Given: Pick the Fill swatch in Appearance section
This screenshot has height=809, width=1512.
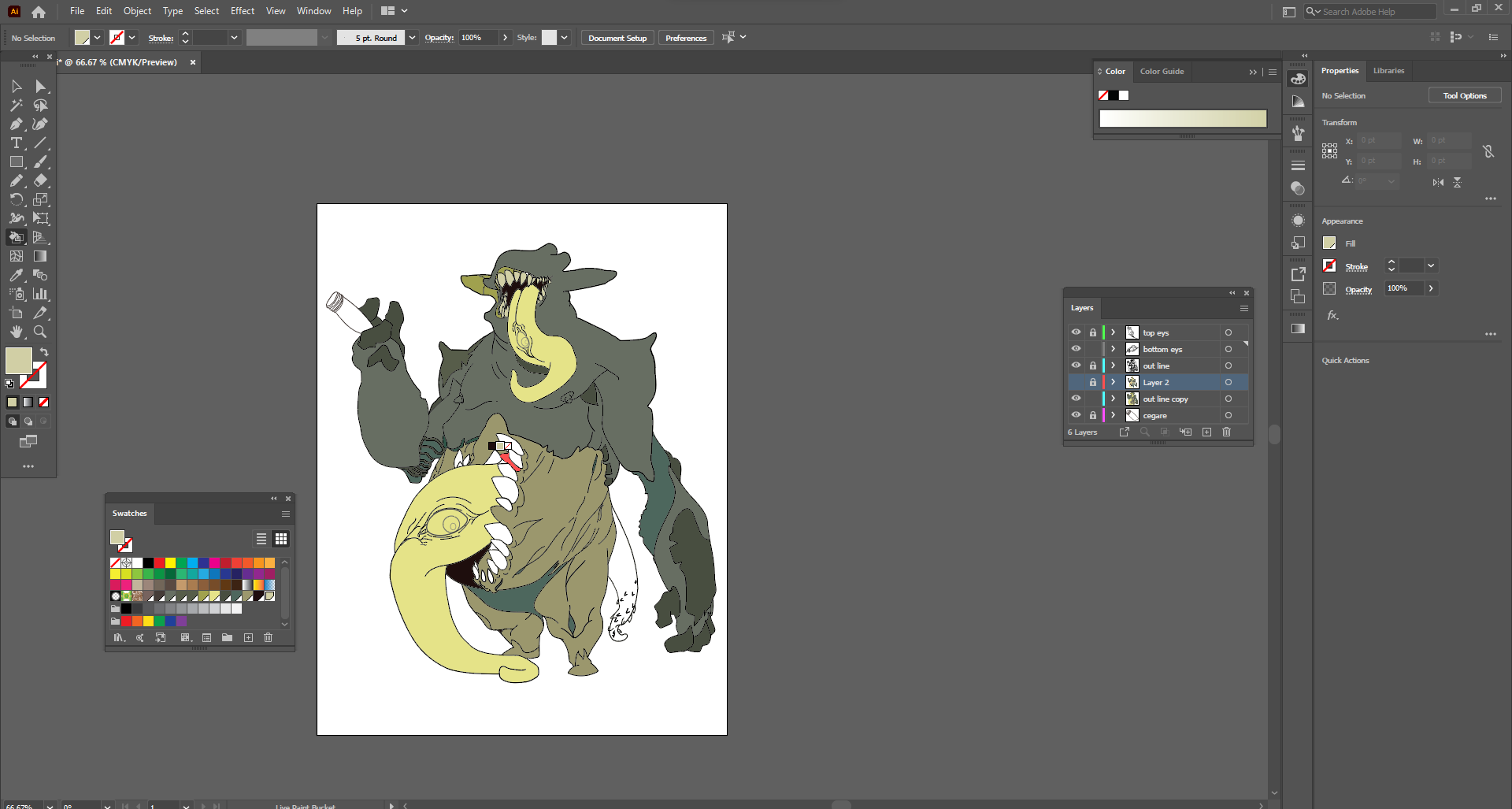Looking at the screenshot, I should 1329,243.
